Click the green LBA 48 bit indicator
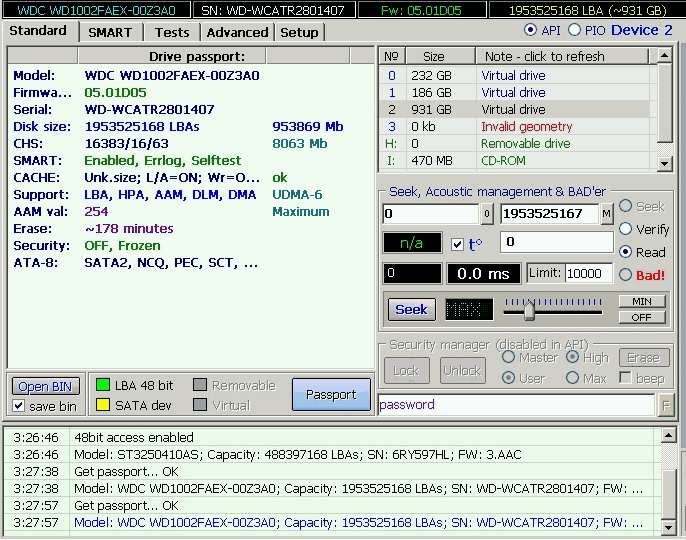Screen dimensions: 686x540 tap(102, 385)
